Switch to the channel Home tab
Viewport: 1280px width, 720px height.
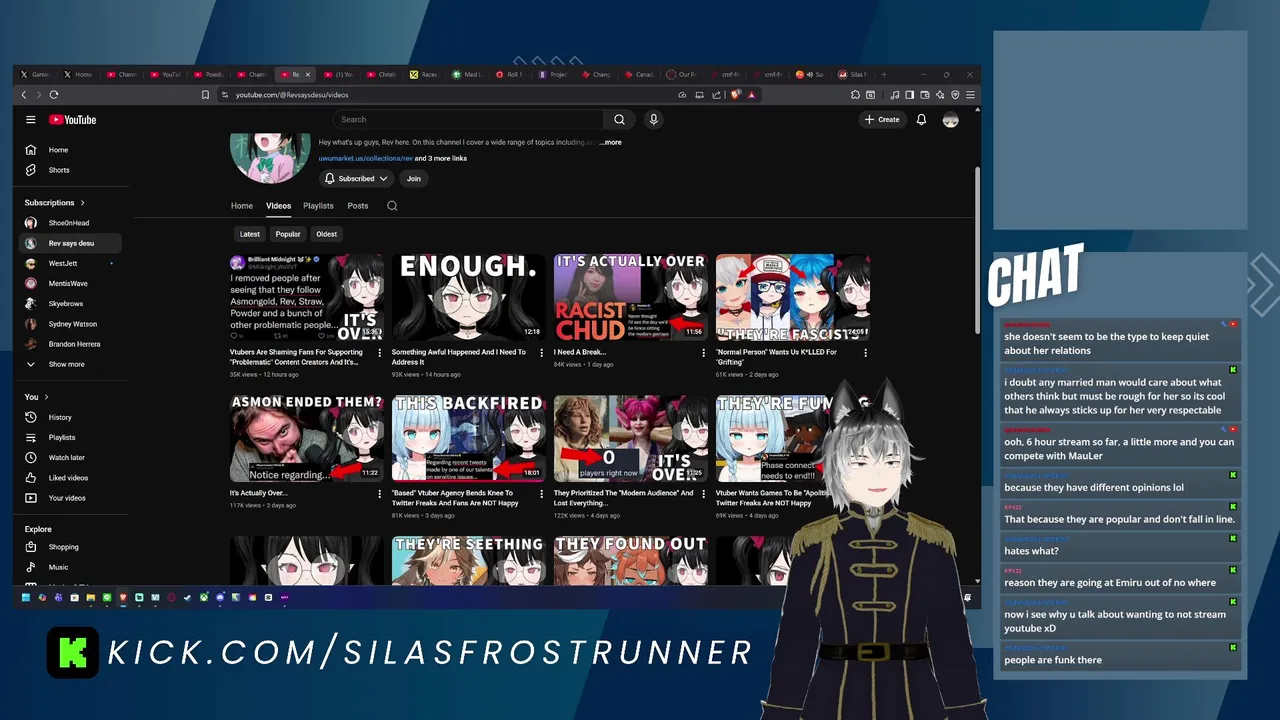tap(242, 206)
